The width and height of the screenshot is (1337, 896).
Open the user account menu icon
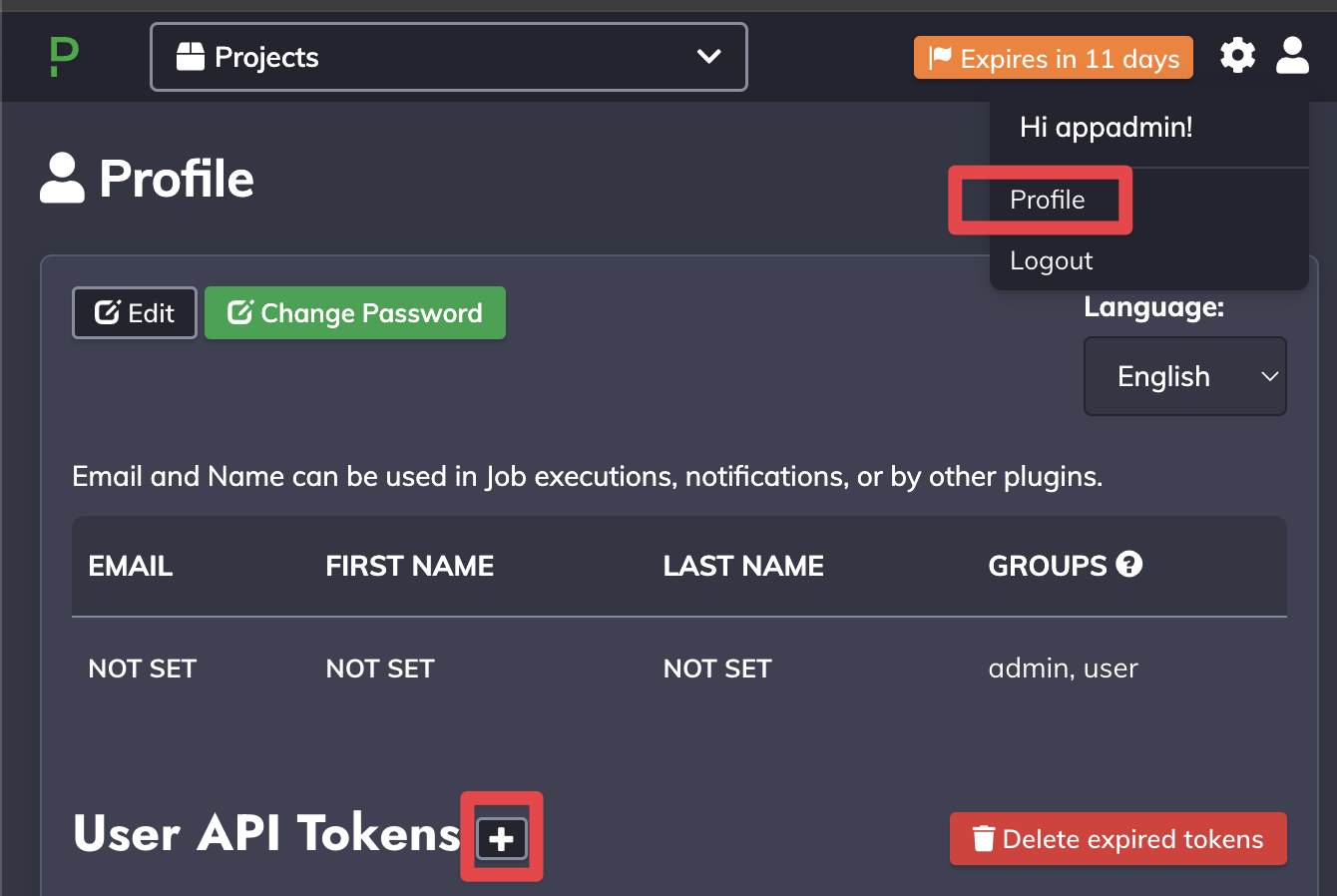coord(1292,55)
